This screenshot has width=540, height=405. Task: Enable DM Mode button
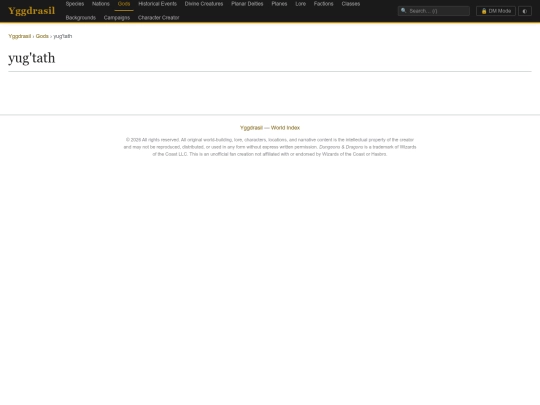tap(496, 11)
